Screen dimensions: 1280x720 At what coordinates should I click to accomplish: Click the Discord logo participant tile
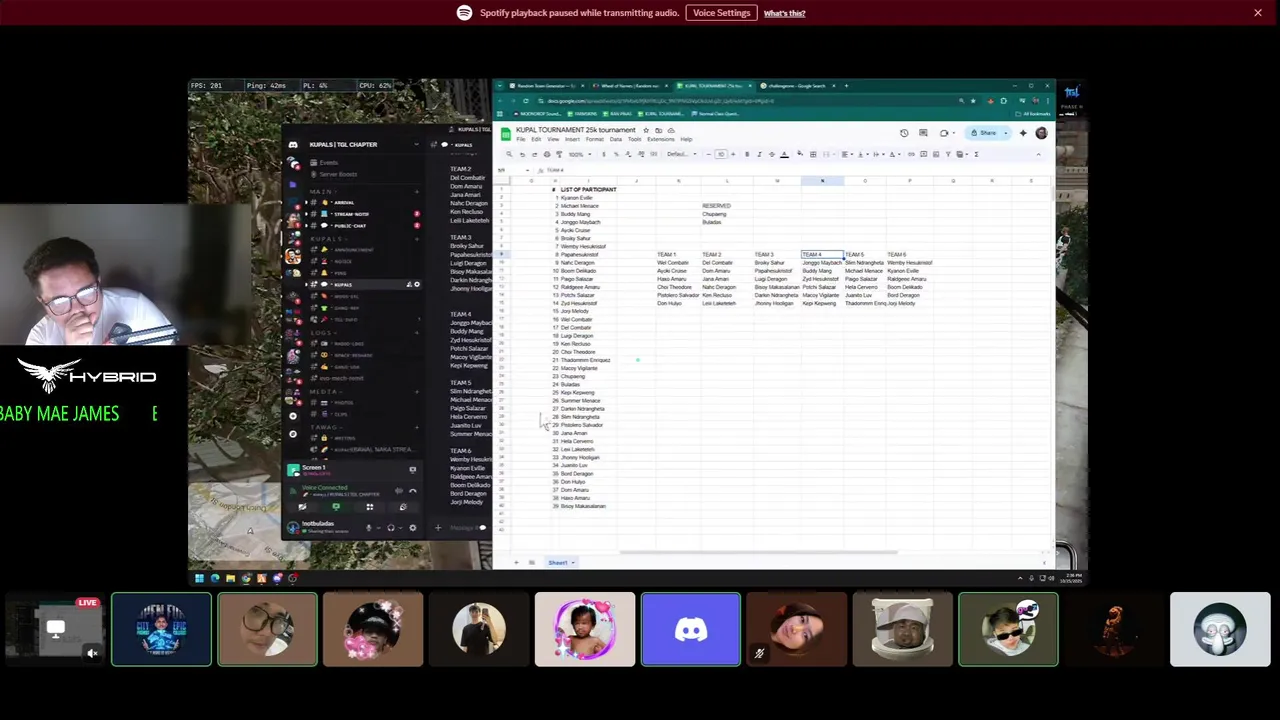coord(691,629)
